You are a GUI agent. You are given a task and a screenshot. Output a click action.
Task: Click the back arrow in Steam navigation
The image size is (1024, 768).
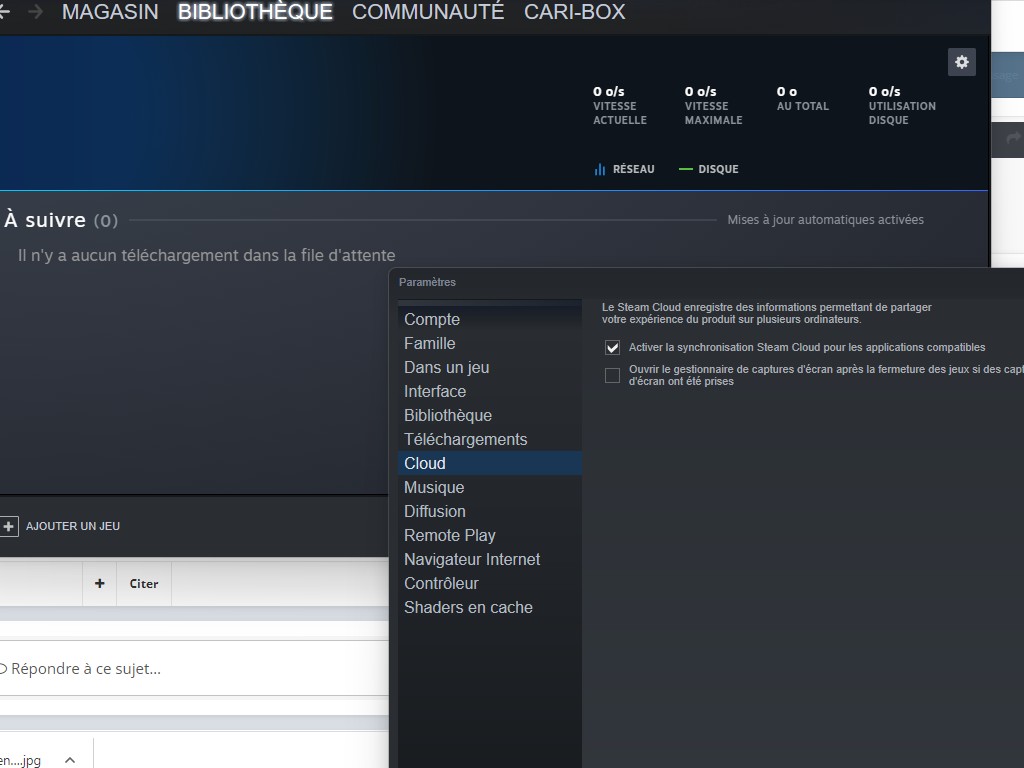(4, 12)
